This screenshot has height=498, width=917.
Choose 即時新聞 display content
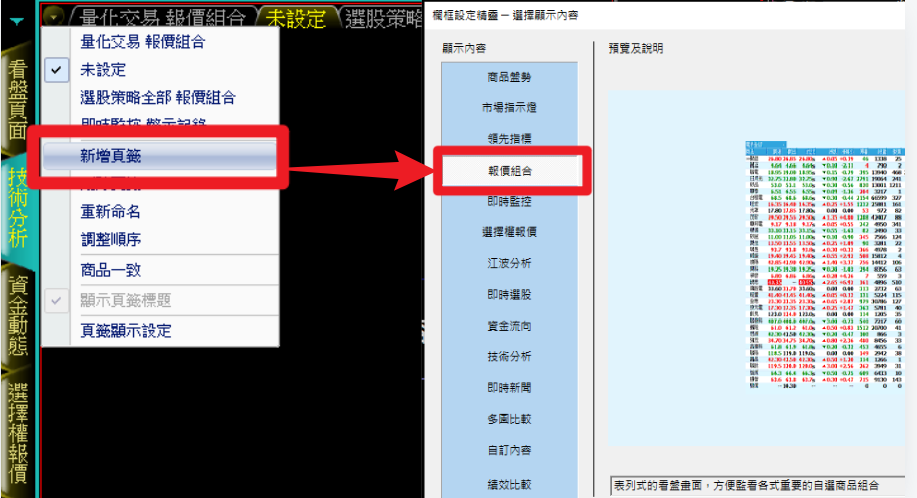pos(509,388)
